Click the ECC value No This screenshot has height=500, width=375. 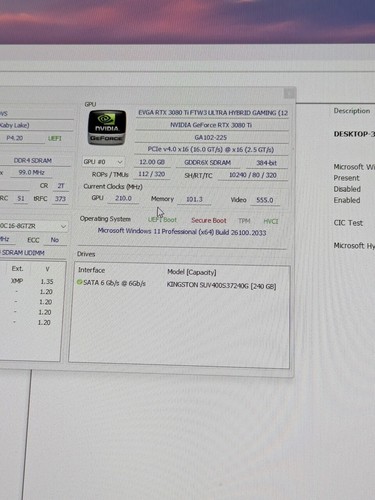pos(55,240)
